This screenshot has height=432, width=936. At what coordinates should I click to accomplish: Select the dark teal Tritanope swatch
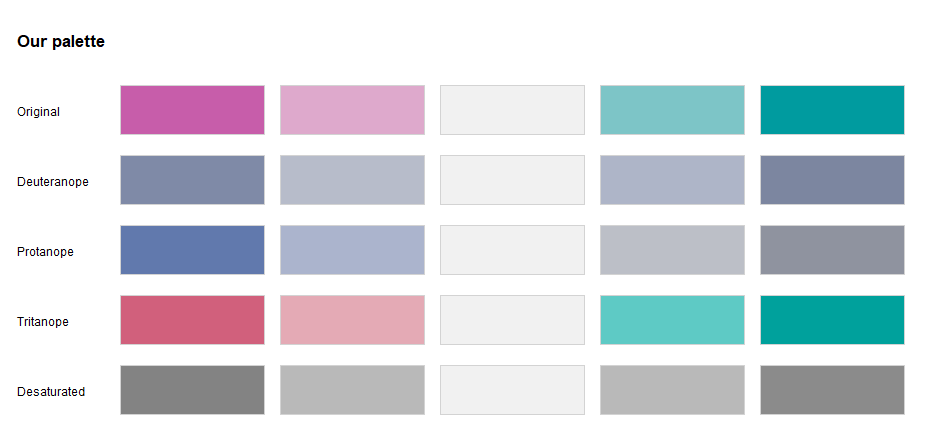pos(832,320)
